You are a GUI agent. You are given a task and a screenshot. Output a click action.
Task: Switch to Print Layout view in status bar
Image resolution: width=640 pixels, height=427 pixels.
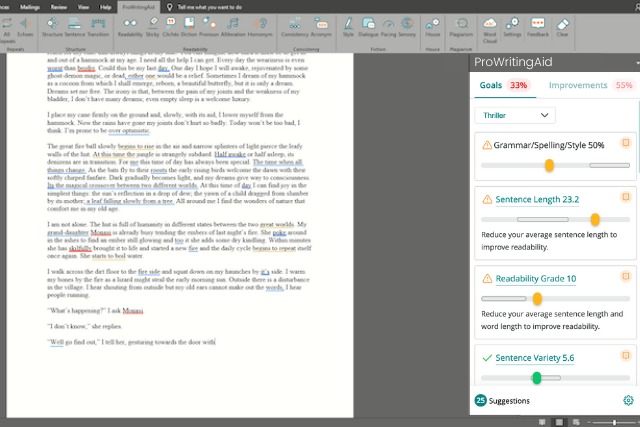pyautogui.click(x=559, y=422)
